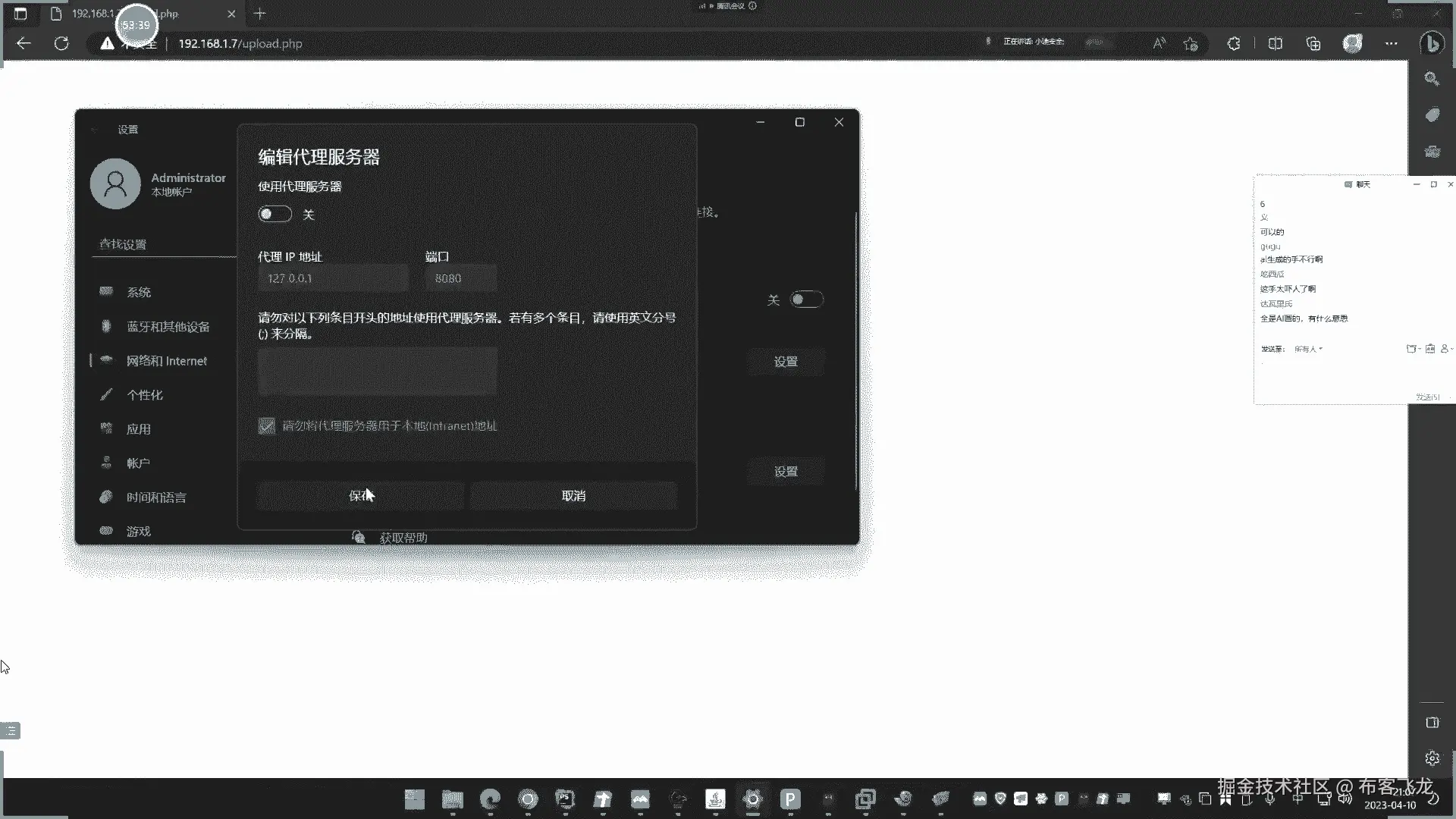Open the Bing sidebar icon
This screenshot has height=819, width=1456.
click(x=1432, y=43)
